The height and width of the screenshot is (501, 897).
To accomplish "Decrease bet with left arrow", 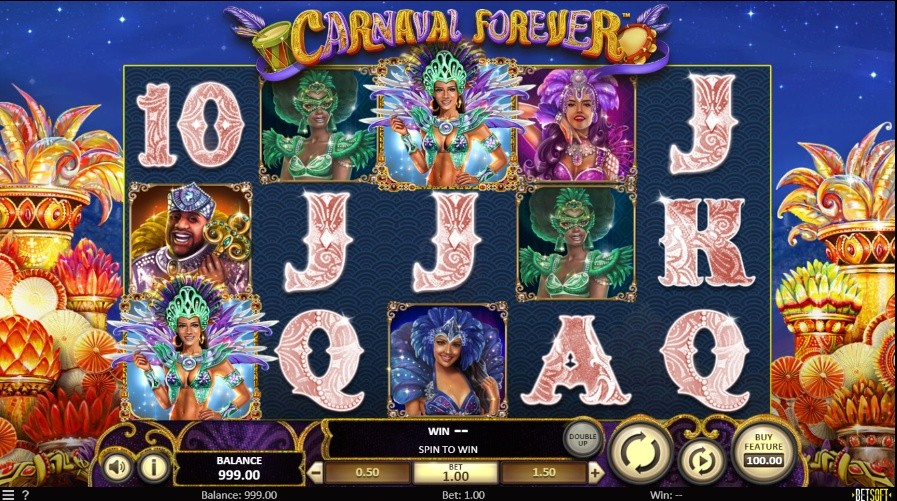I will [x=315, y=473].
